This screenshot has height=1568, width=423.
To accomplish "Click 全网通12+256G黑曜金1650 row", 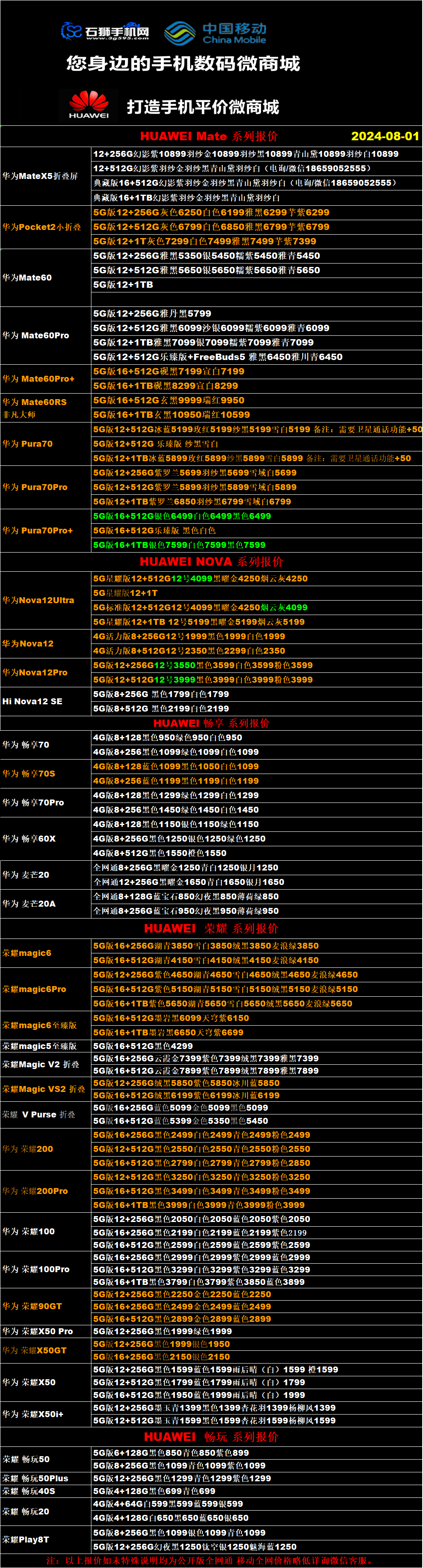I will [x=256, y=882].
